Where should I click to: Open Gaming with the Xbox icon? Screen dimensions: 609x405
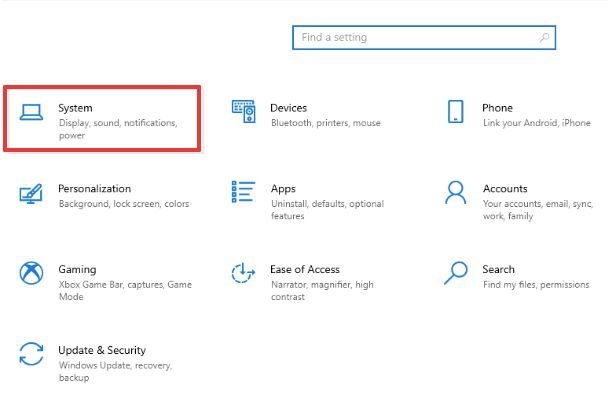click(x=31, y=273)
